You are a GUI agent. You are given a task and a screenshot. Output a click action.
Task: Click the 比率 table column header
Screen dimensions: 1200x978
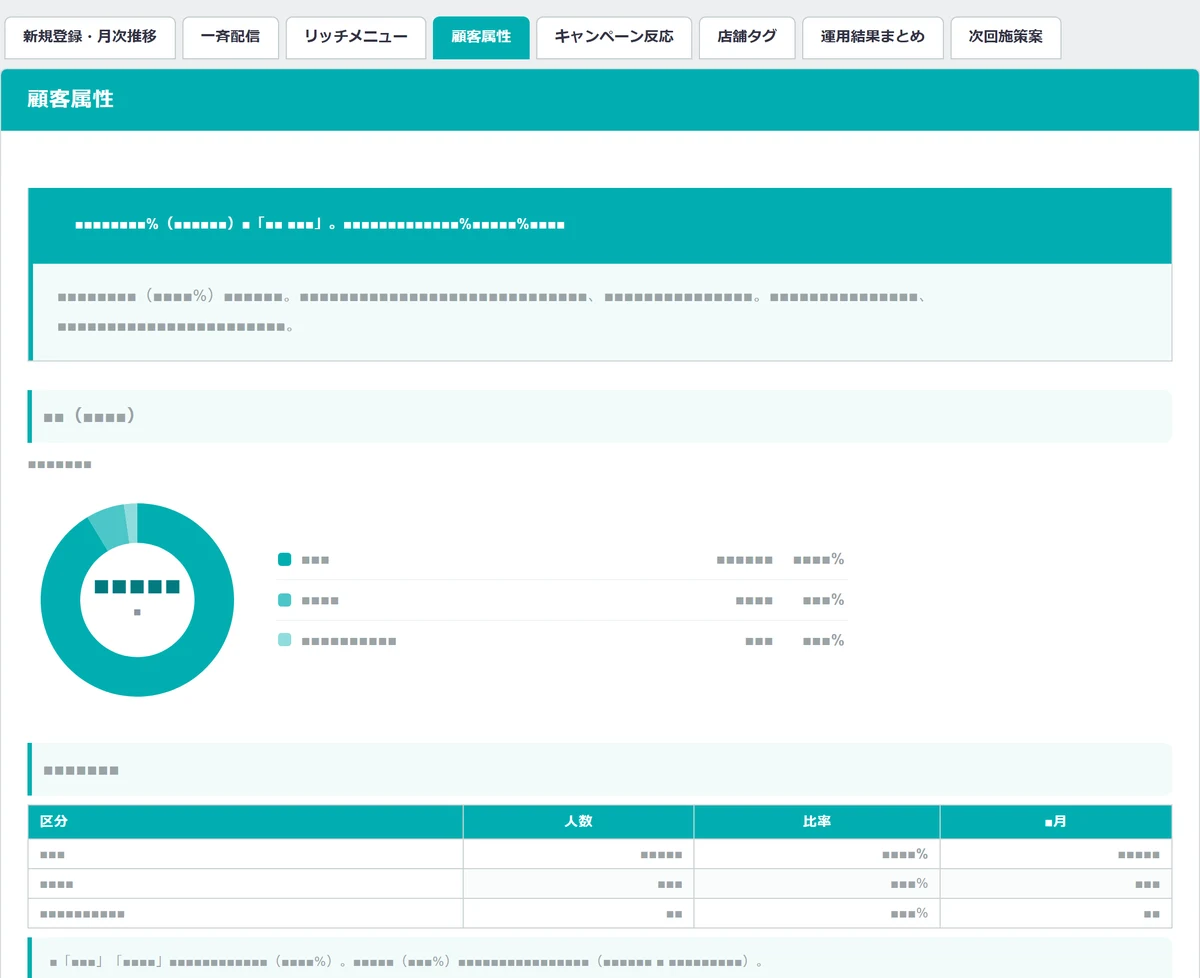point(817,822)
